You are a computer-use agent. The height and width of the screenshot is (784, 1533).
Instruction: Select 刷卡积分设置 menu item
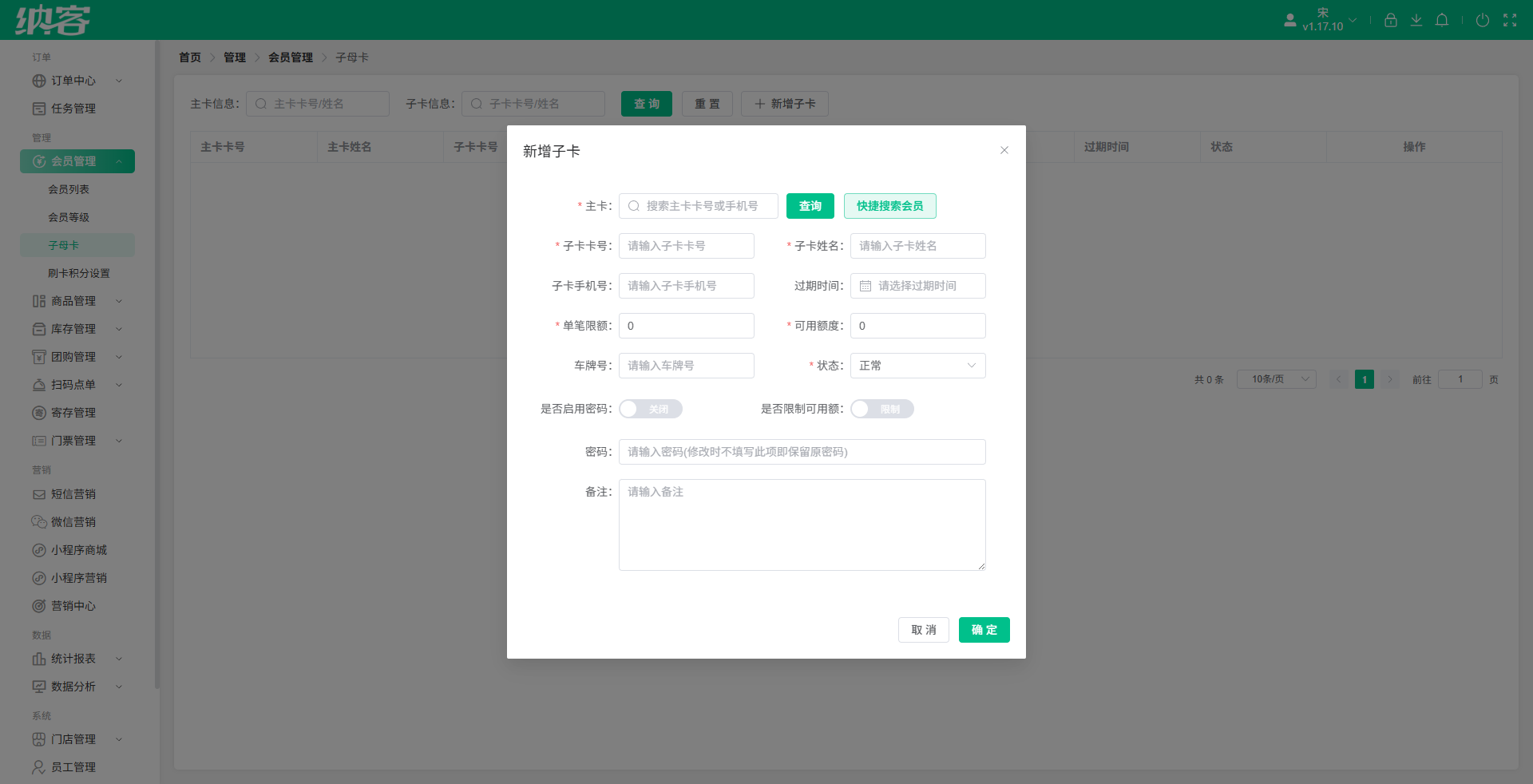point(77,273)
